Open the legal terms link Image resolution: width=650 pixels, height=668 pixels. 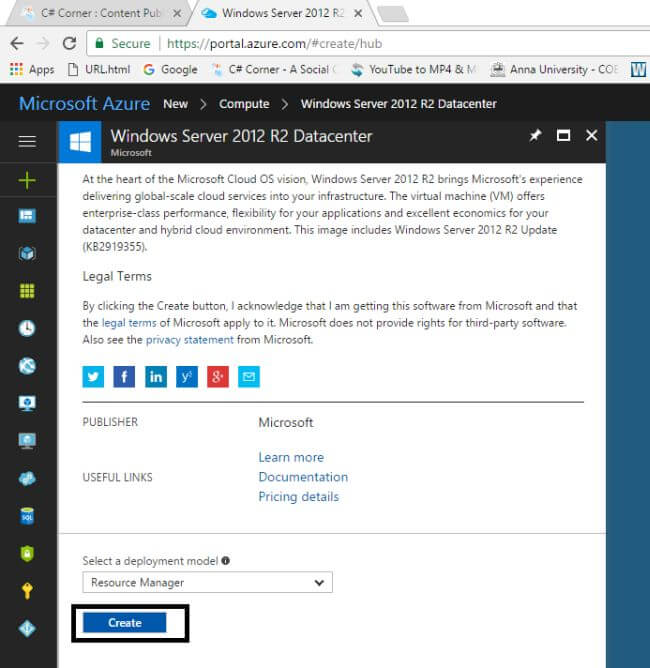[129, 323]
